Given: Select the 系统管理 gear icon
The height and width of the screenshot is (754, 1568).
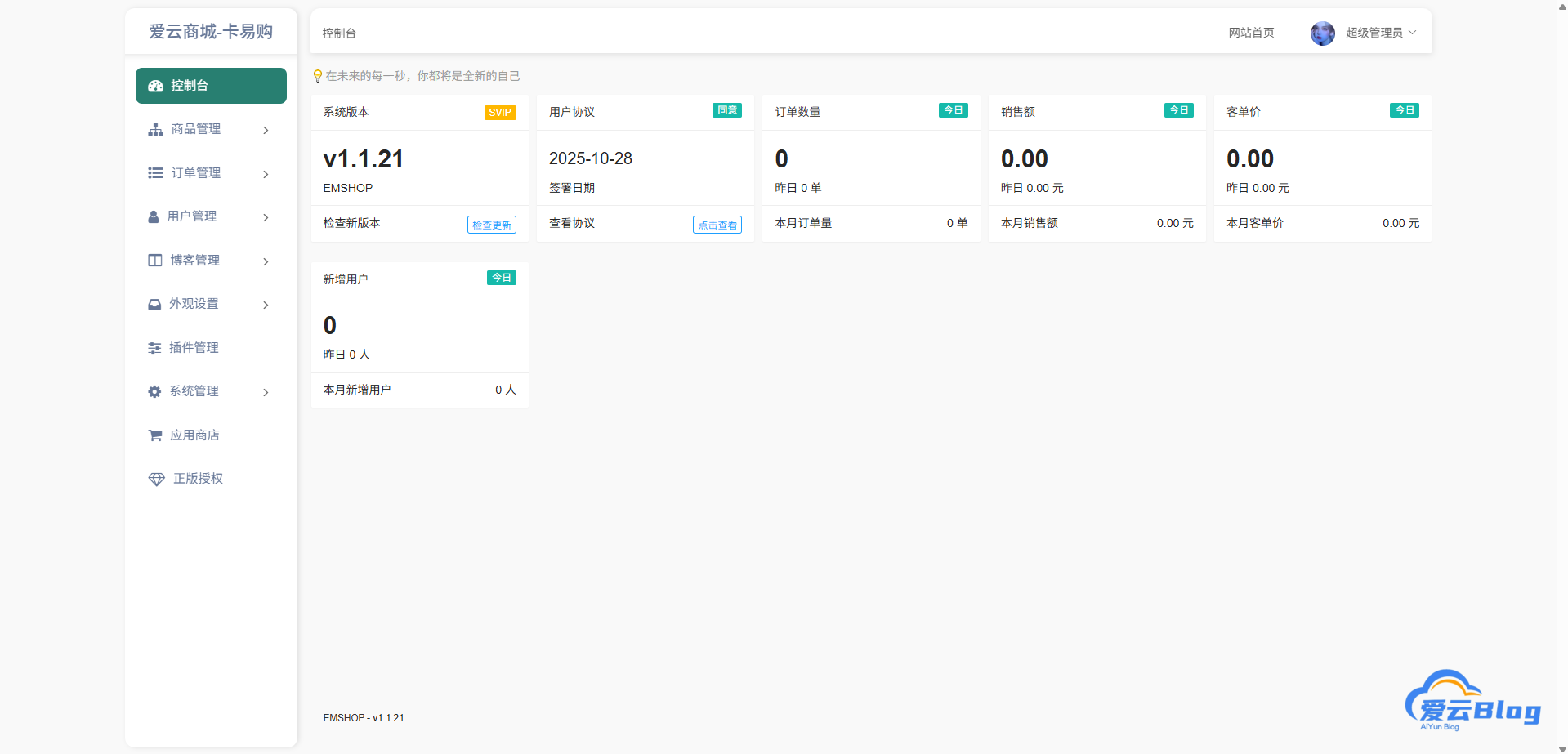Looking at the screenshot, I should pyautogui.click(x=155, y=390).
